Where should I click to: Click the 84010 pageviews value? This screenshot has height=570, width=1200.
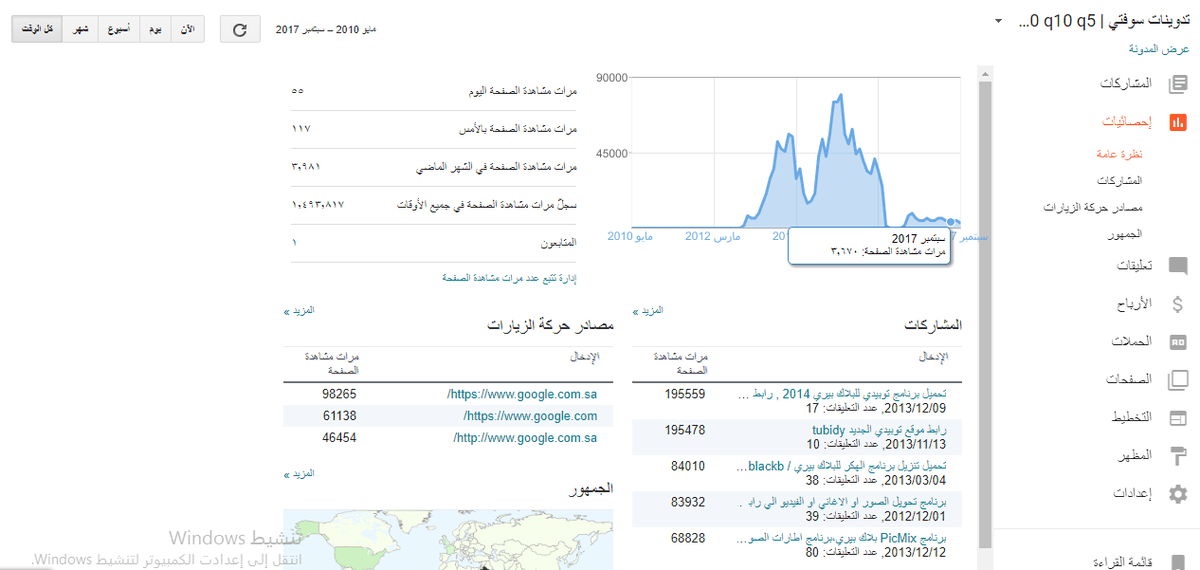pyautogui.click(x=688, y=465)
